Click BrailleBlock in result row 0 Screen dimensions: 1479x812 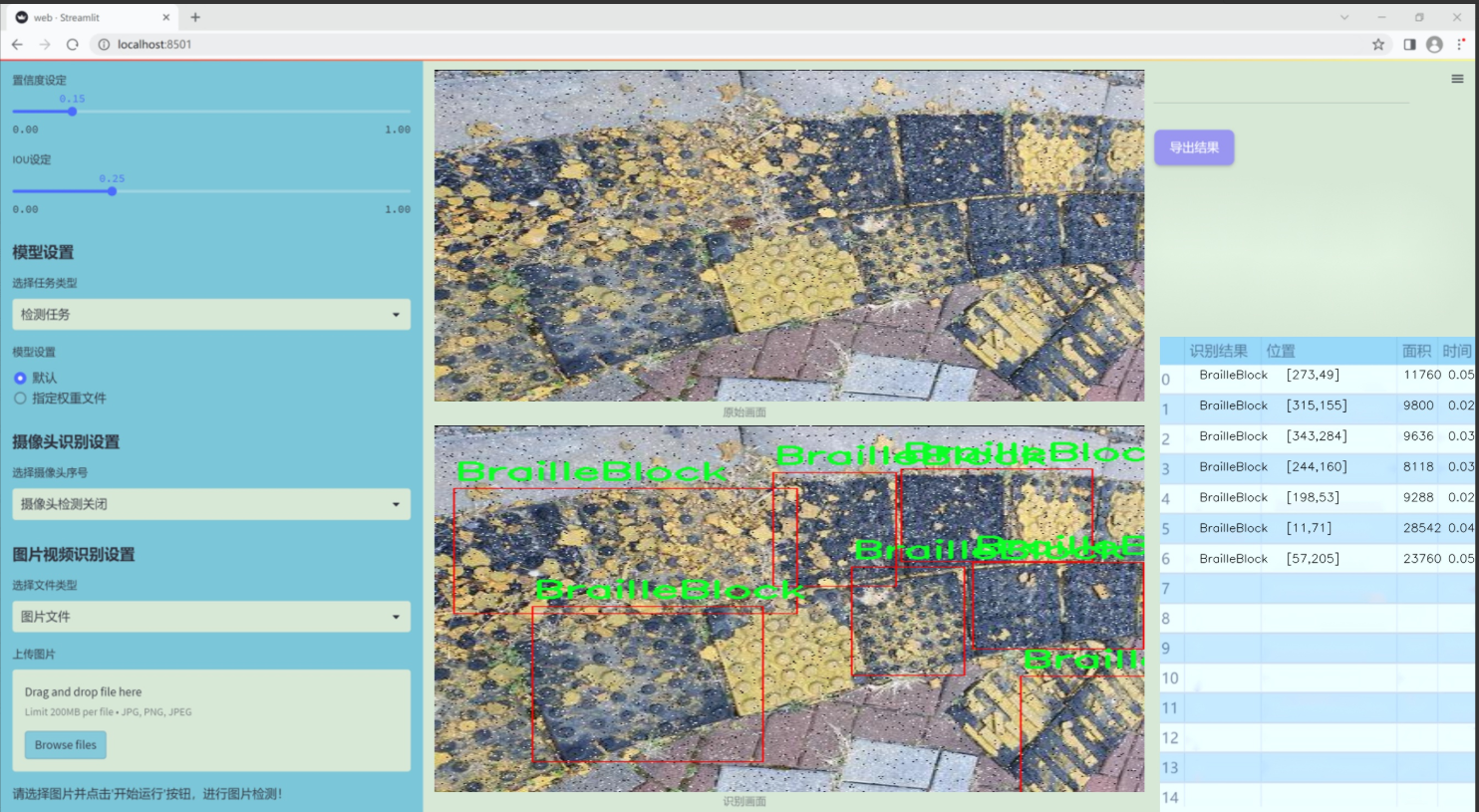pyautogui.click(x=1233, y=376)
